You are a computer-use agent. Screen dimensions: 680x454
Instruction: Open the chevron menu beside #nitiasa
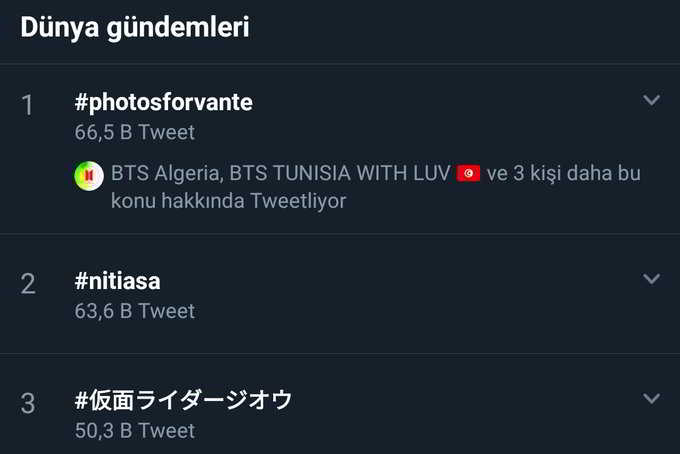pos(651,278)
